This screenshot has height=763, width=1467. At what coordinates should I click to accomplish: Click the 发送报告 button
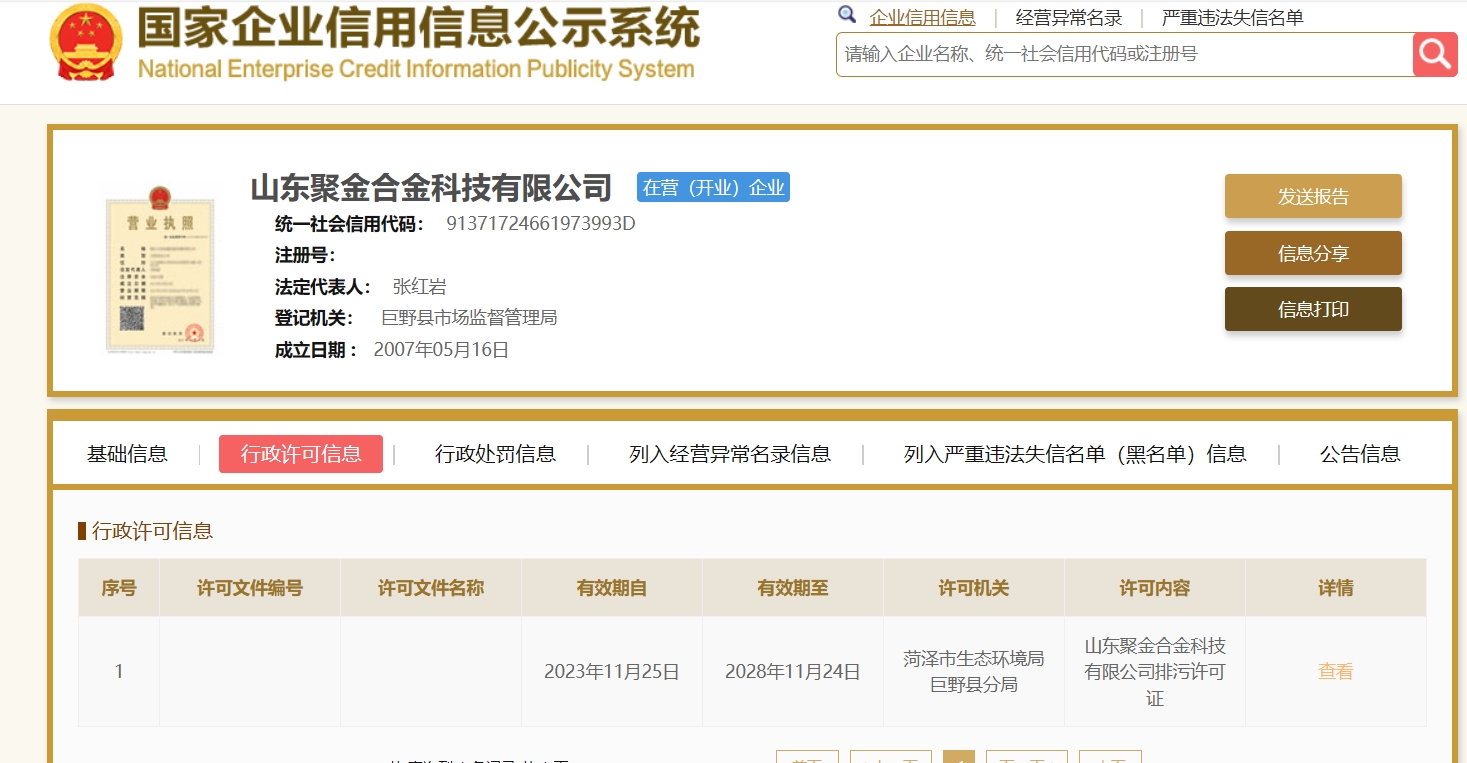tap(1313, 196)
